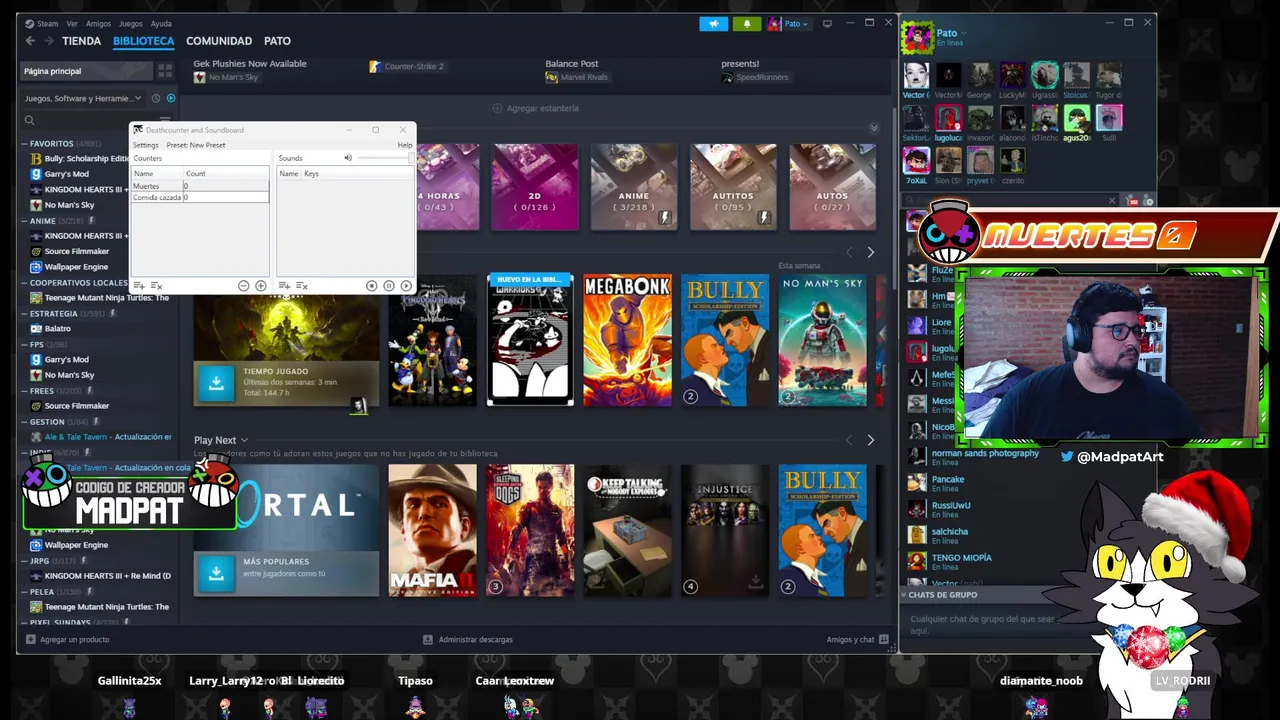Collapse the FAVORITOS collection
The image size is (1280, 720).
point(24,143)
